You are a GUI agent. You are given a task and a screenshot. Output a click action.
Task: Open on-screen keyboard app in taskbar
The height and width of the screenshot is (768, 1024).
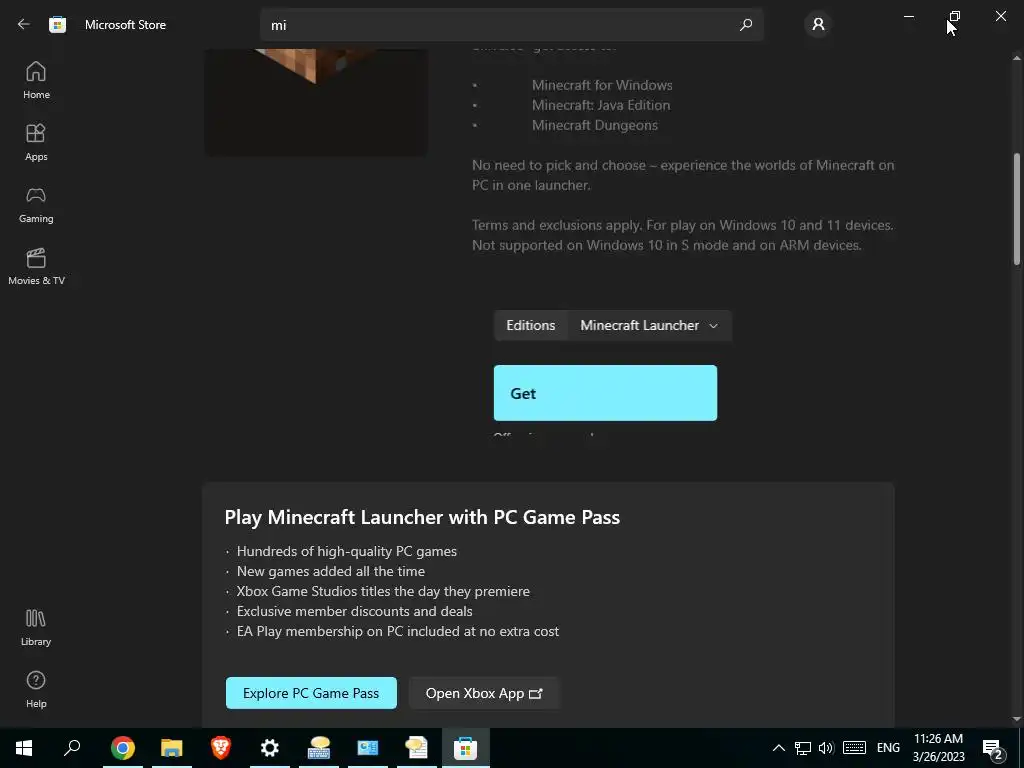pyautogui.click(x=319, y=748)
